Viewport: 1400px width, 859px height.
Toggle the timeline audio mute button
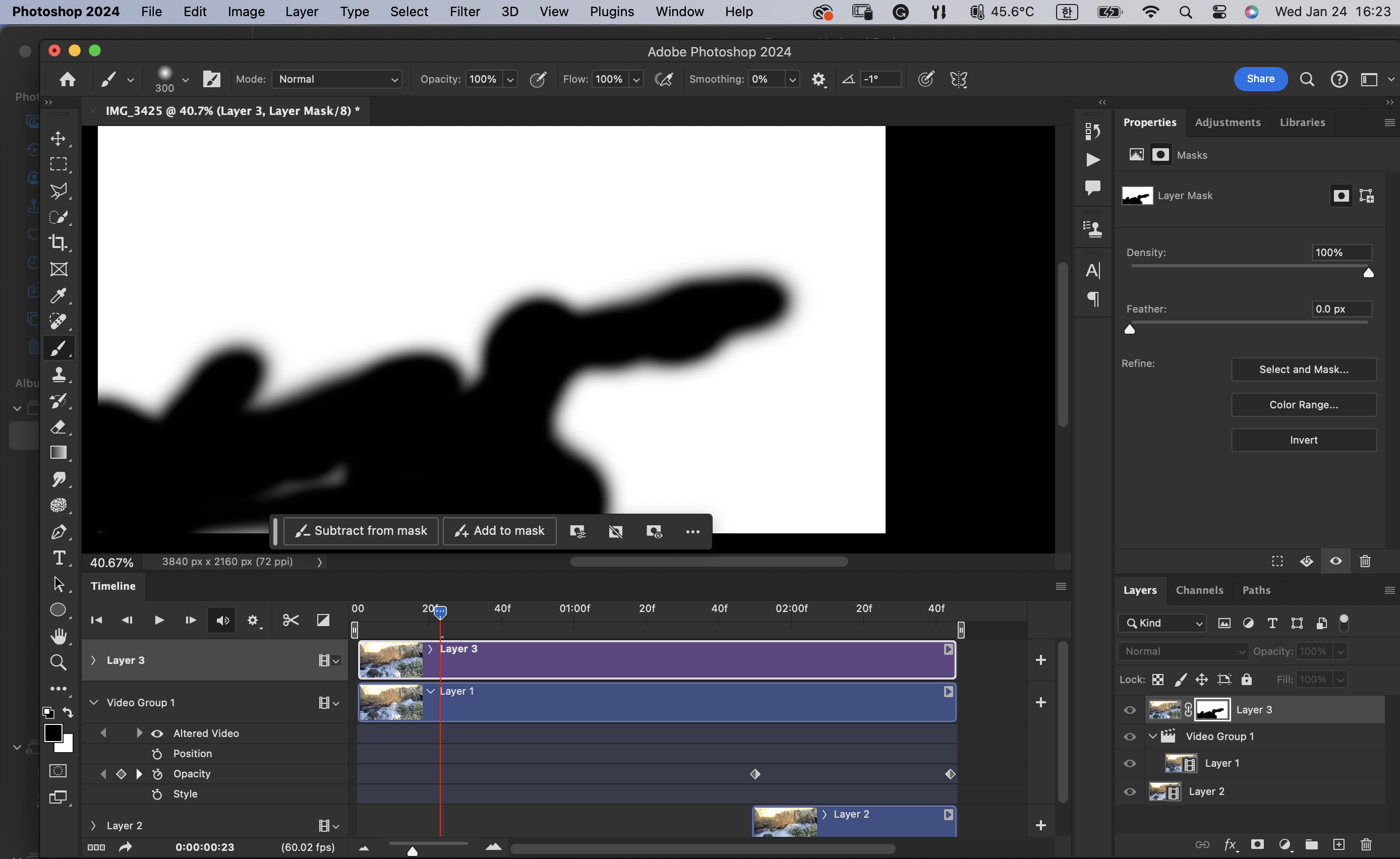[222, 620]
